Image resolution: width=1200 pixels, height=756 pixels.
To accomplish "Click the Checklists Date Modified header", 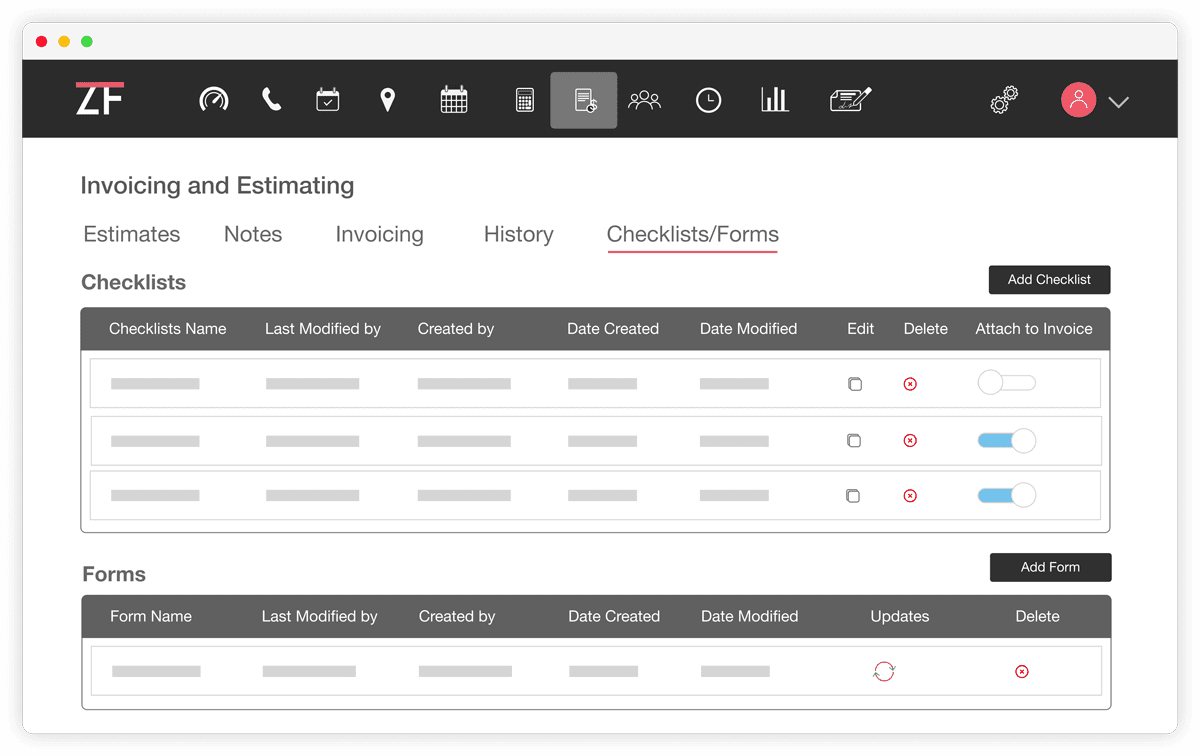I will pos(749,328).
